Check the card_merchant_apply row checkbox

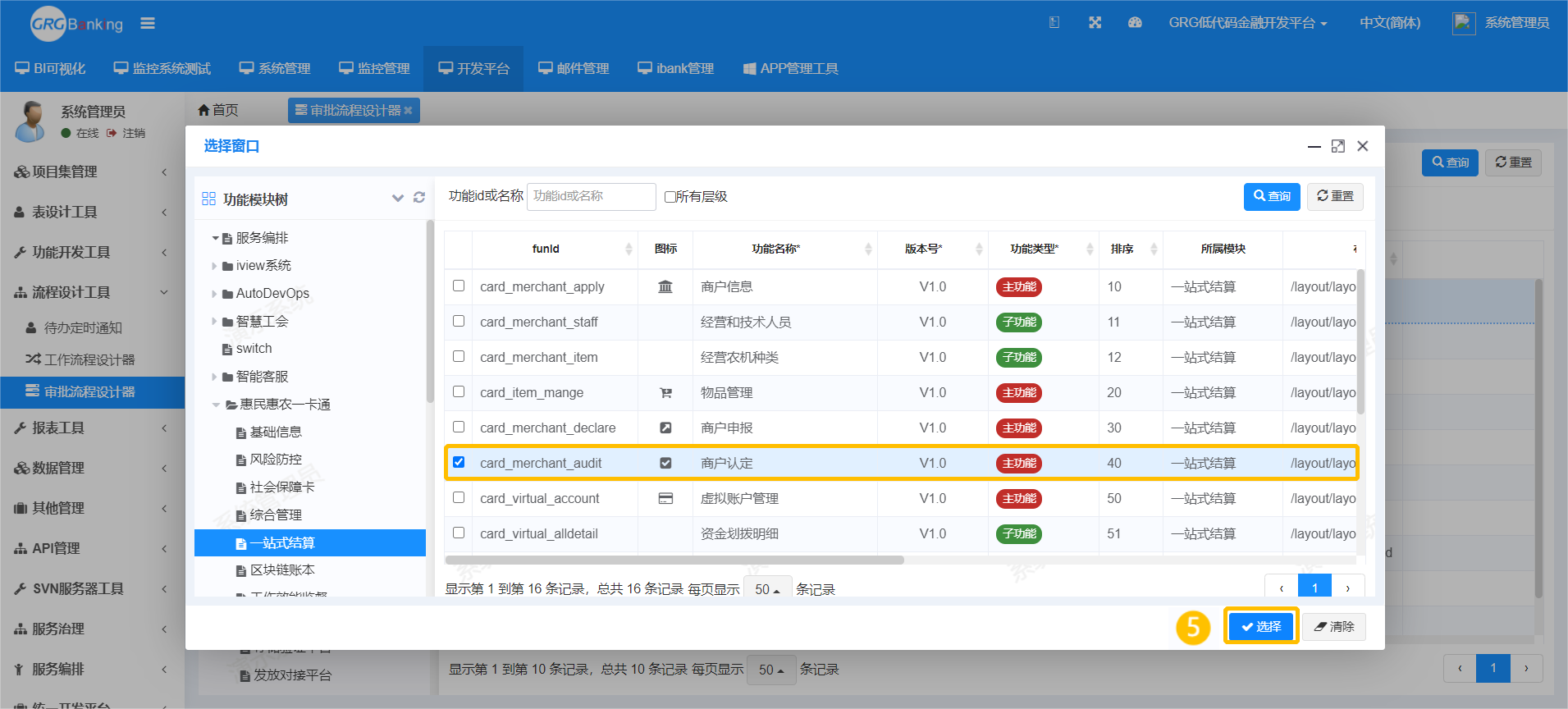pos(459,286)
